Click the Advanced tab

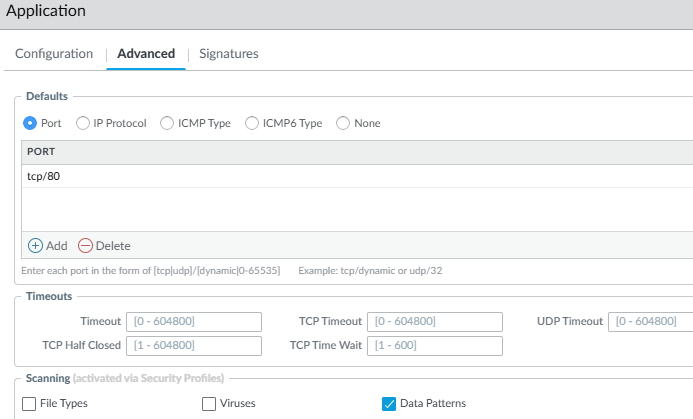coord(146,54)
